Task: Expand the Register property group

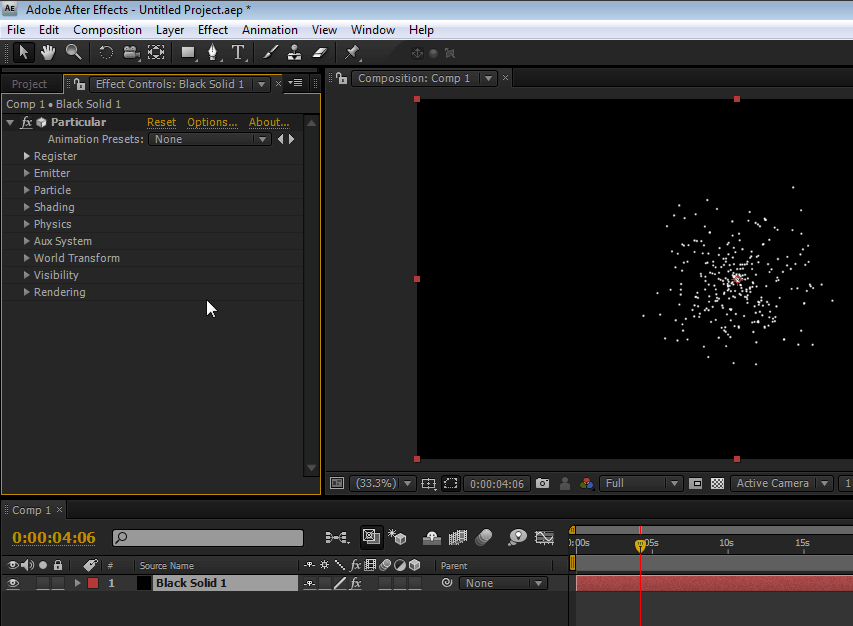Action: point(26,156)
